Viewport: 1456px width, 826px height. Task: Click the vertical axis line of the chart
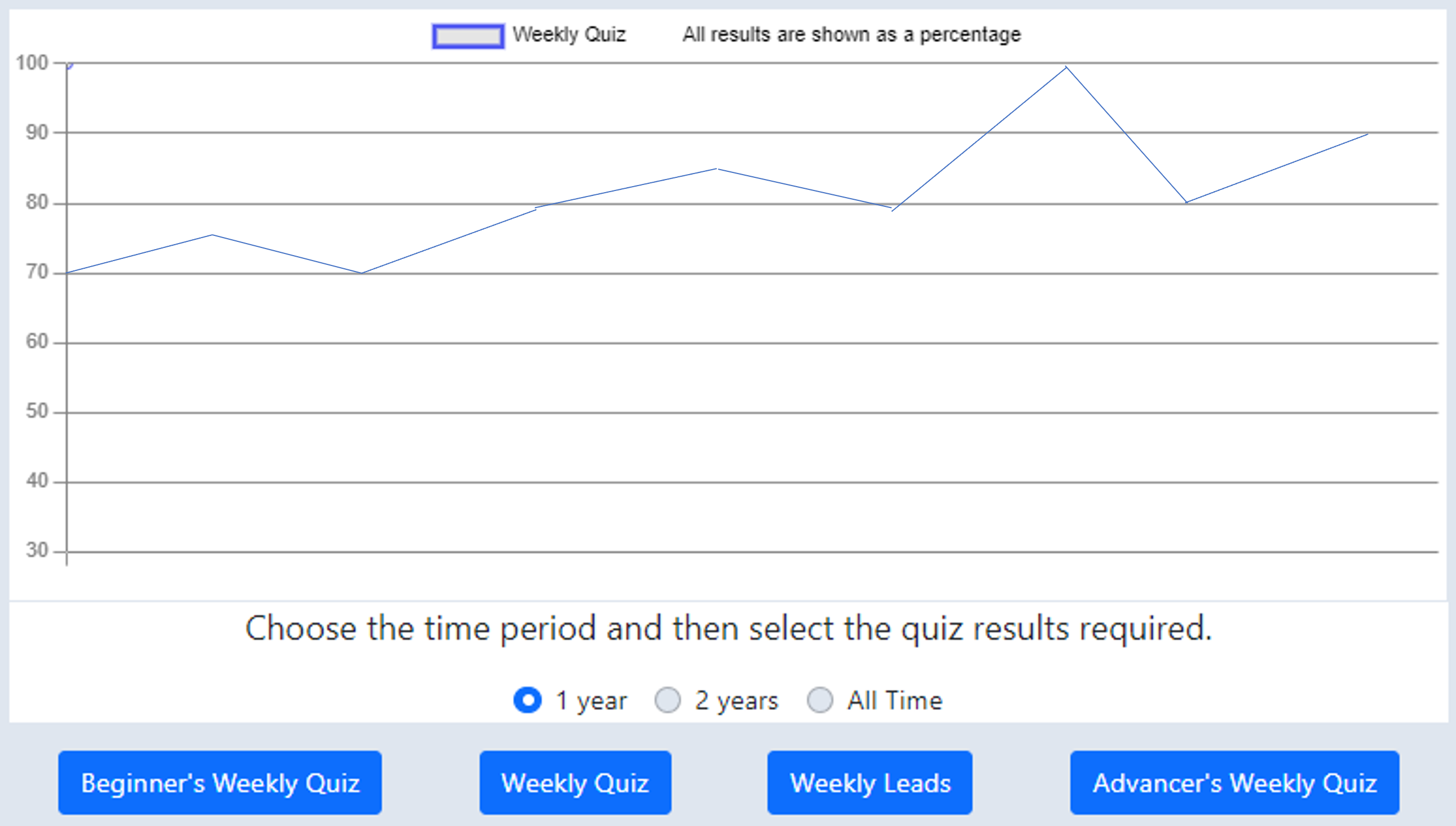pos(67,312)
